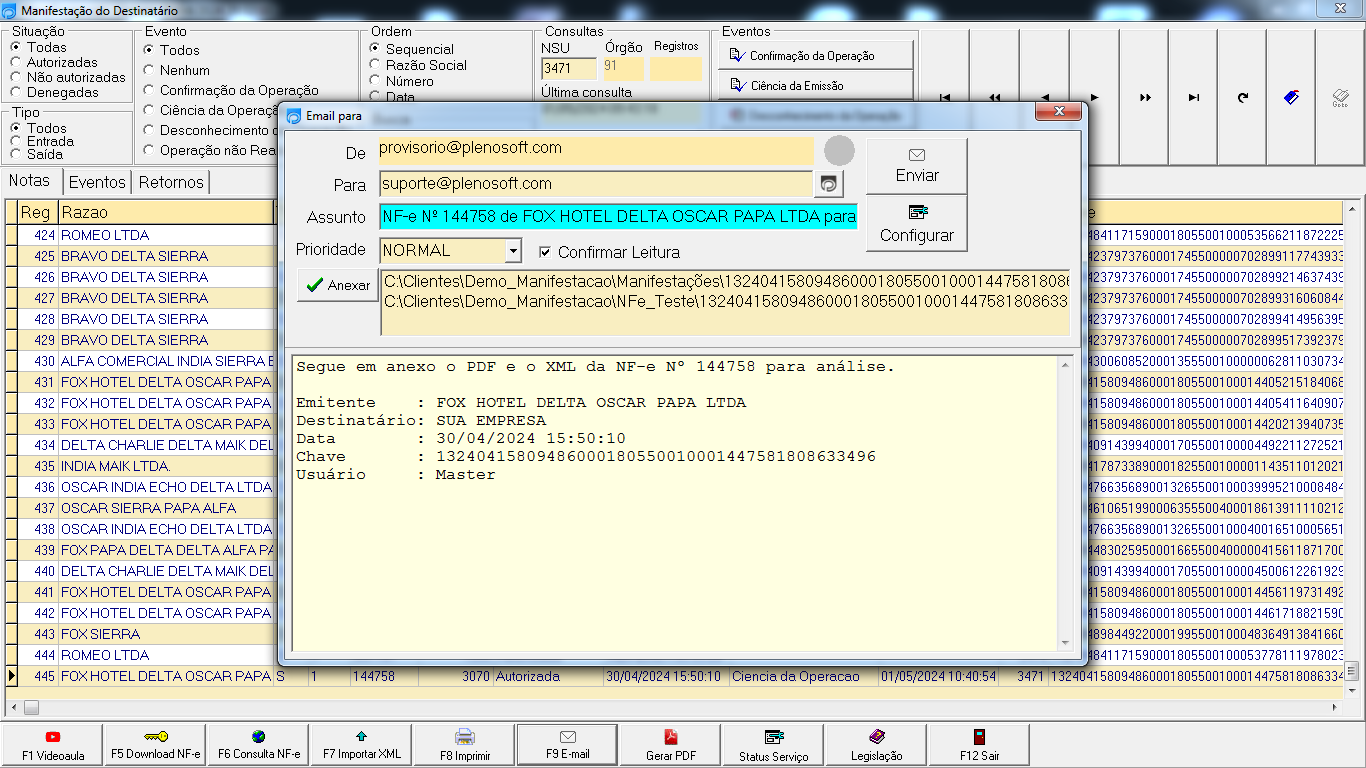Viewport: 1366px width, 768px height.
Task: Click the F9 E-mail toolbar button
Action: pyautogui.click(x=568, y=745)
